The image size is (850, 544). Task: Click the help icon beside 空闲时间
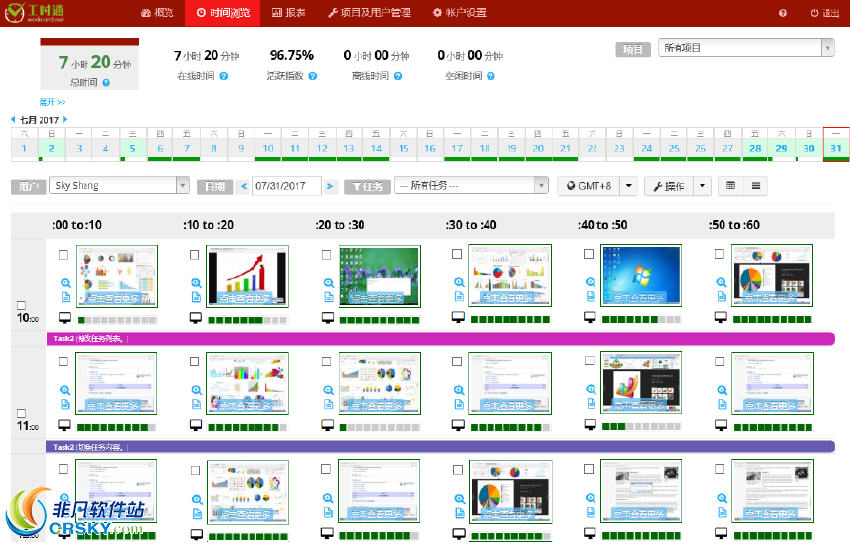click(491, 76)
